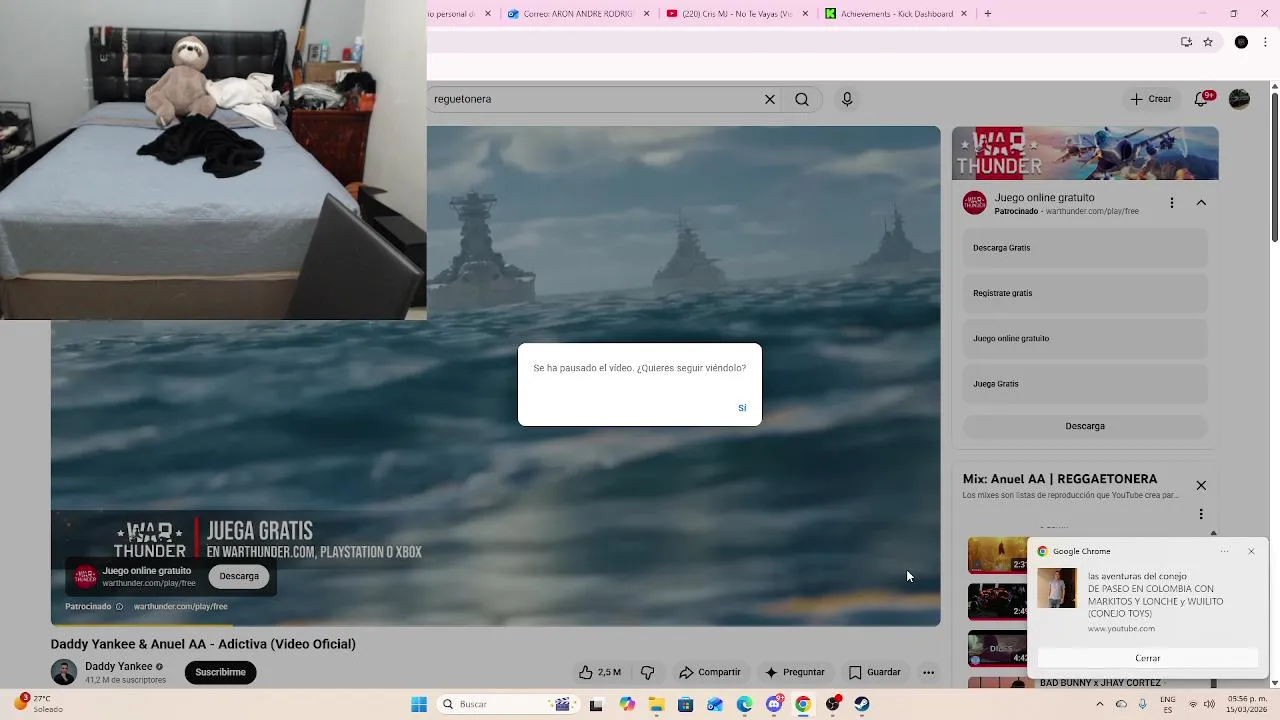Start voice search with the microphone icon
The height and width of the screenshot is (720, 1280).
click(x=847, y=99)
